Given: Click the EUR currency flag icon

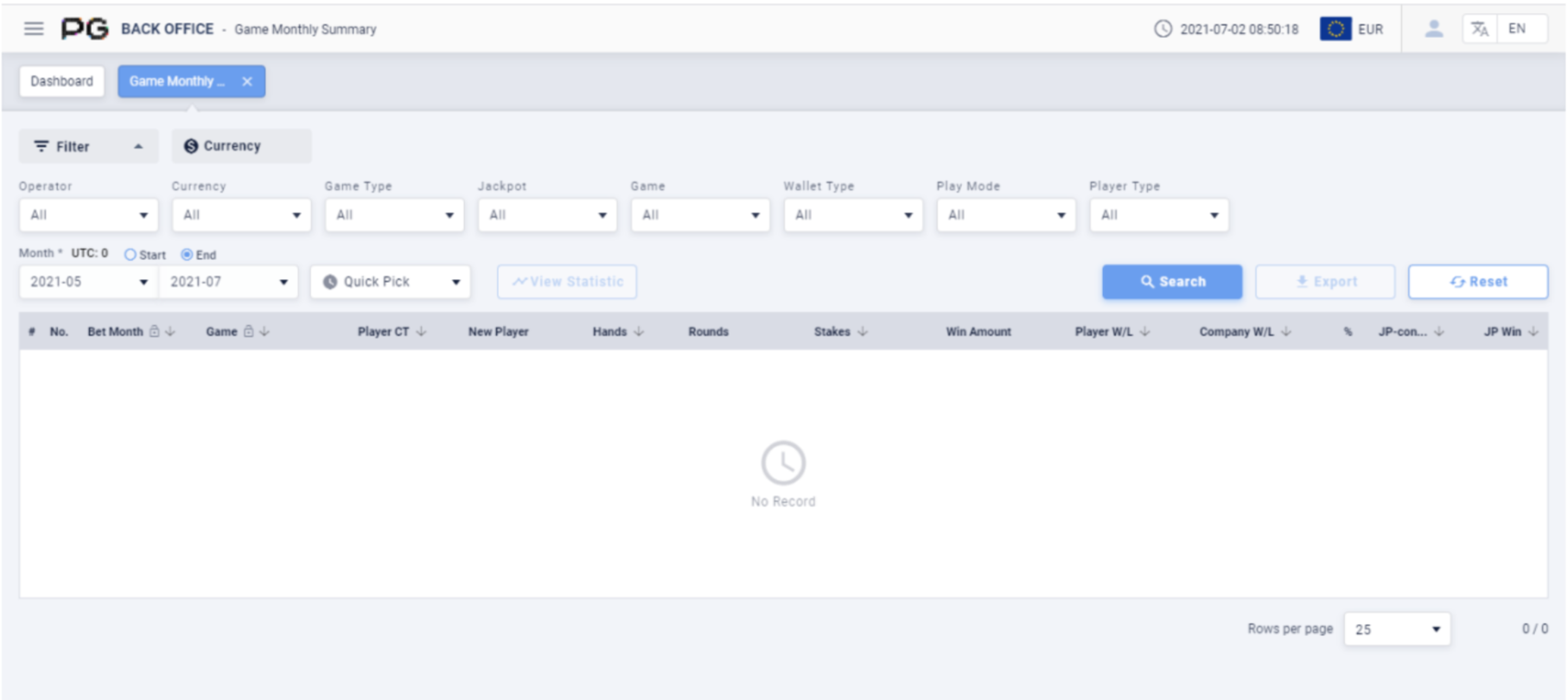Looking at the screenshot, I should coord(1335,29).
